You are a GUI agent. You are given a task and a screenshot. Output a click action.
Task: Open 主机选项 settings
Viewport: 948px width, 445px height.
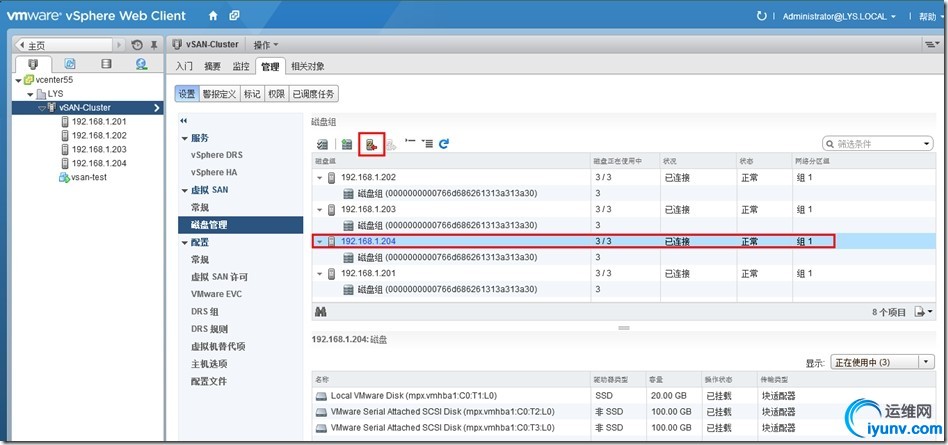[x=209, y=364]
